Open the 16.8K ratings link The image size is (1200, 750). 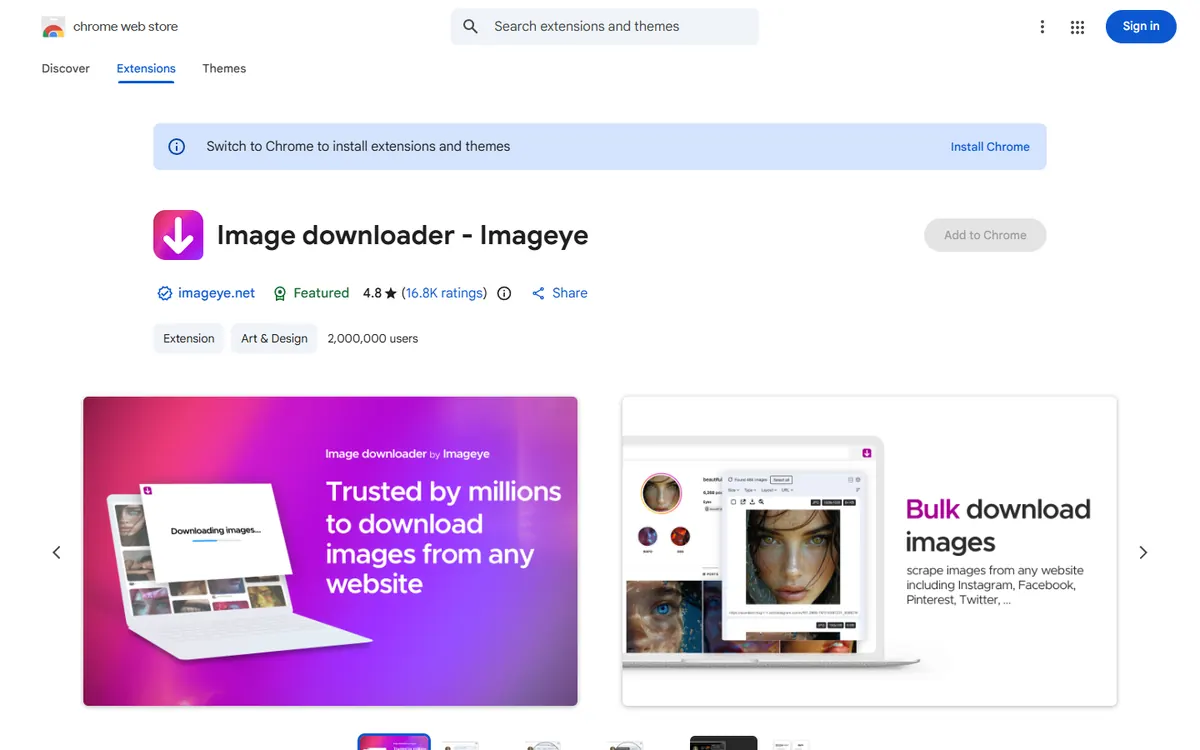pyautogui.click(x=444, y=293)
